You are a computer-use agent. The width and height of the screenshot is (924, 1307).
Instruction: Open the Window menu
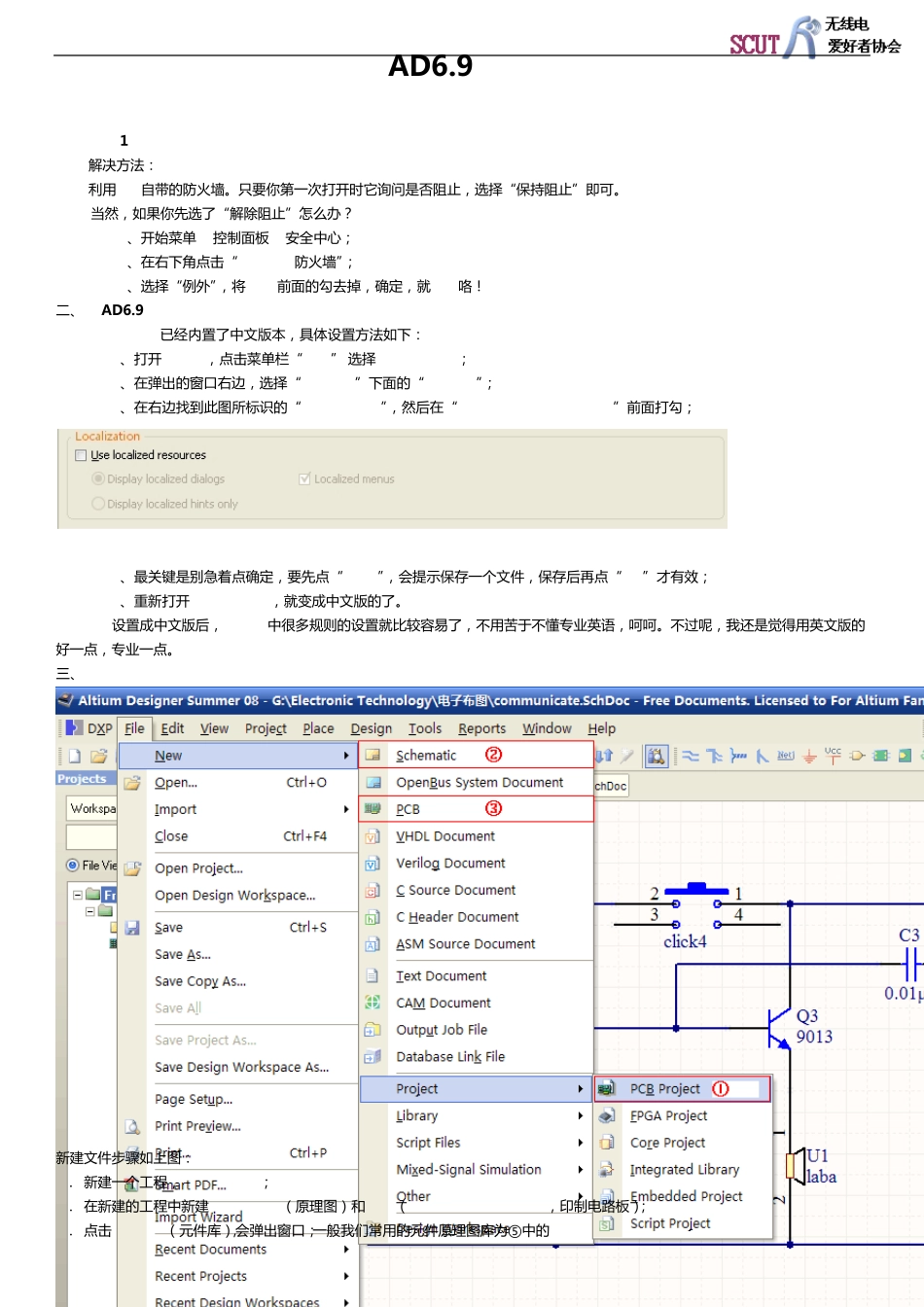[548, 728]
